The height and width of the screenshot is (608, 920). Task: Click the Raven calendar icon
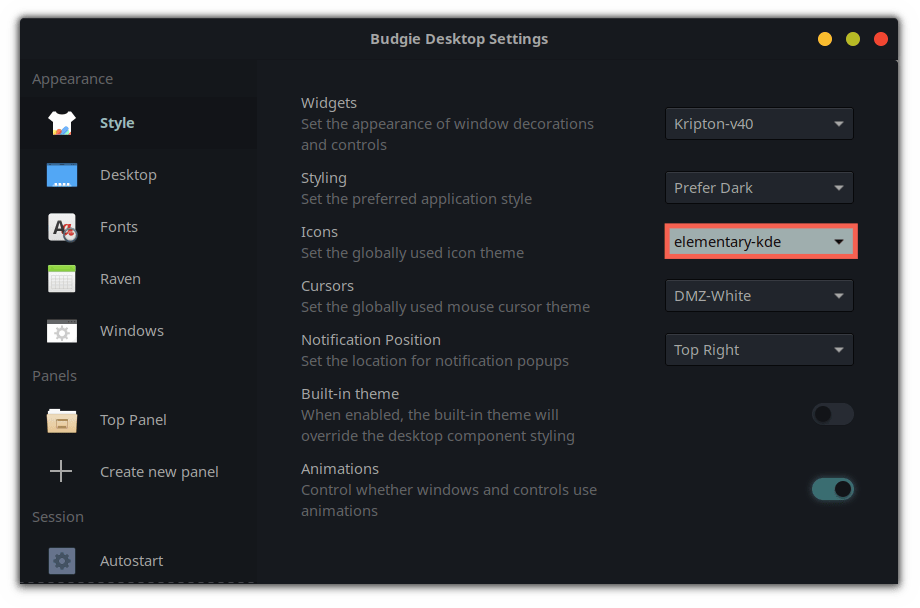click(x=61, y=279)
